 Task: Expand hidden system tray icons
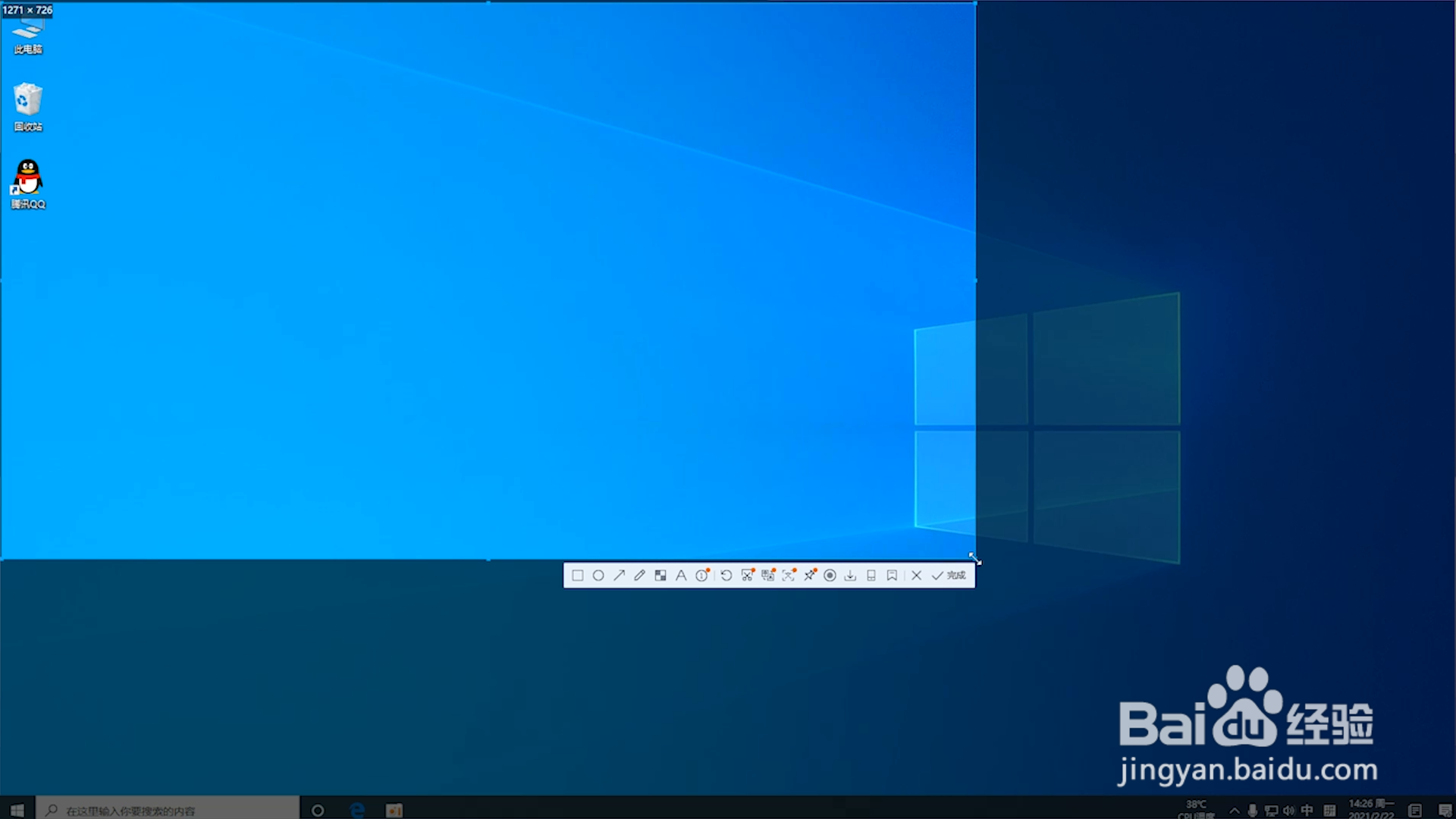[1235, 811]
